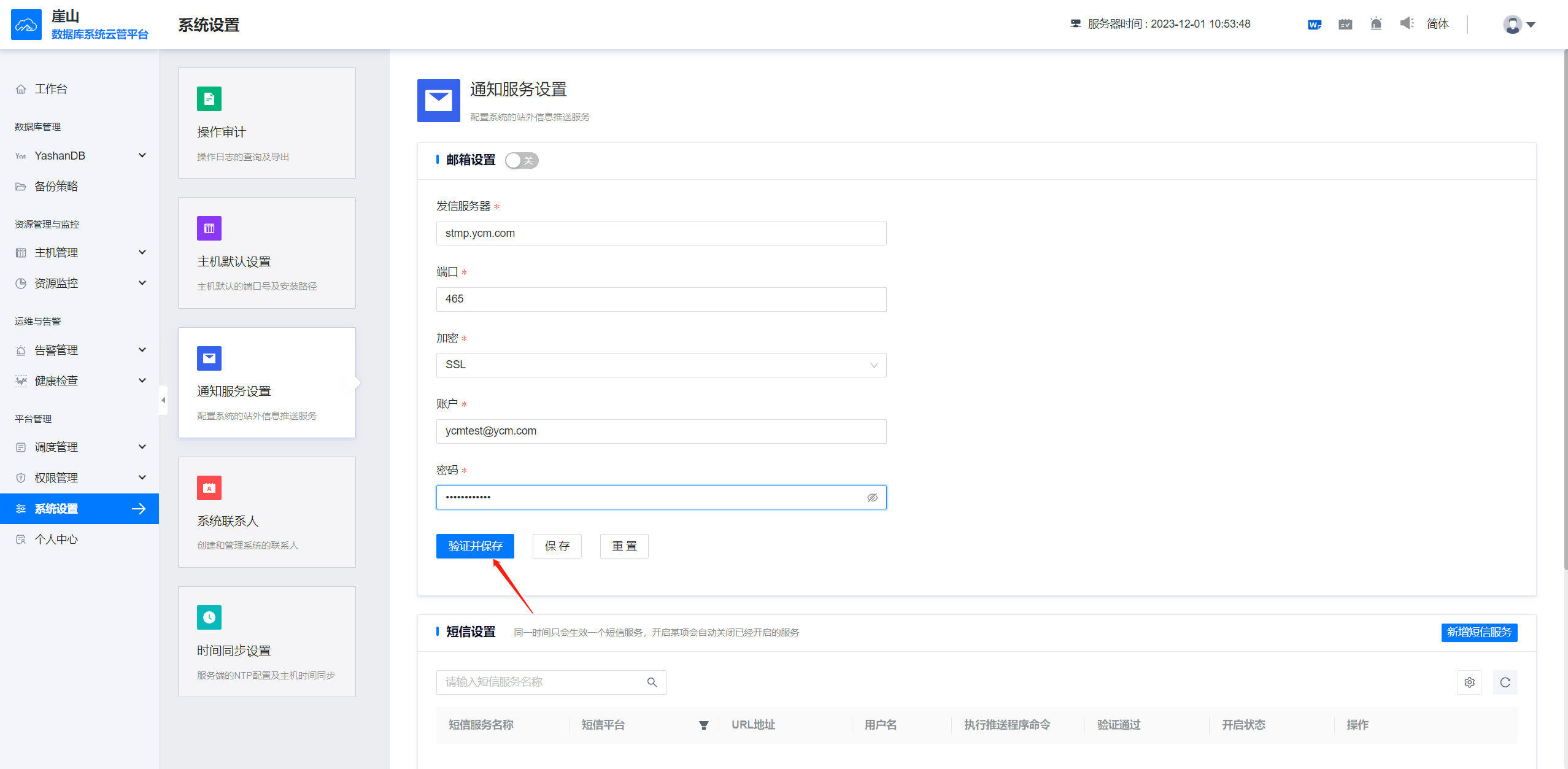This screenshot has width=1568, height=769.
Task: Filter by SMS platform funnel icon
Action: pos(704,725)
